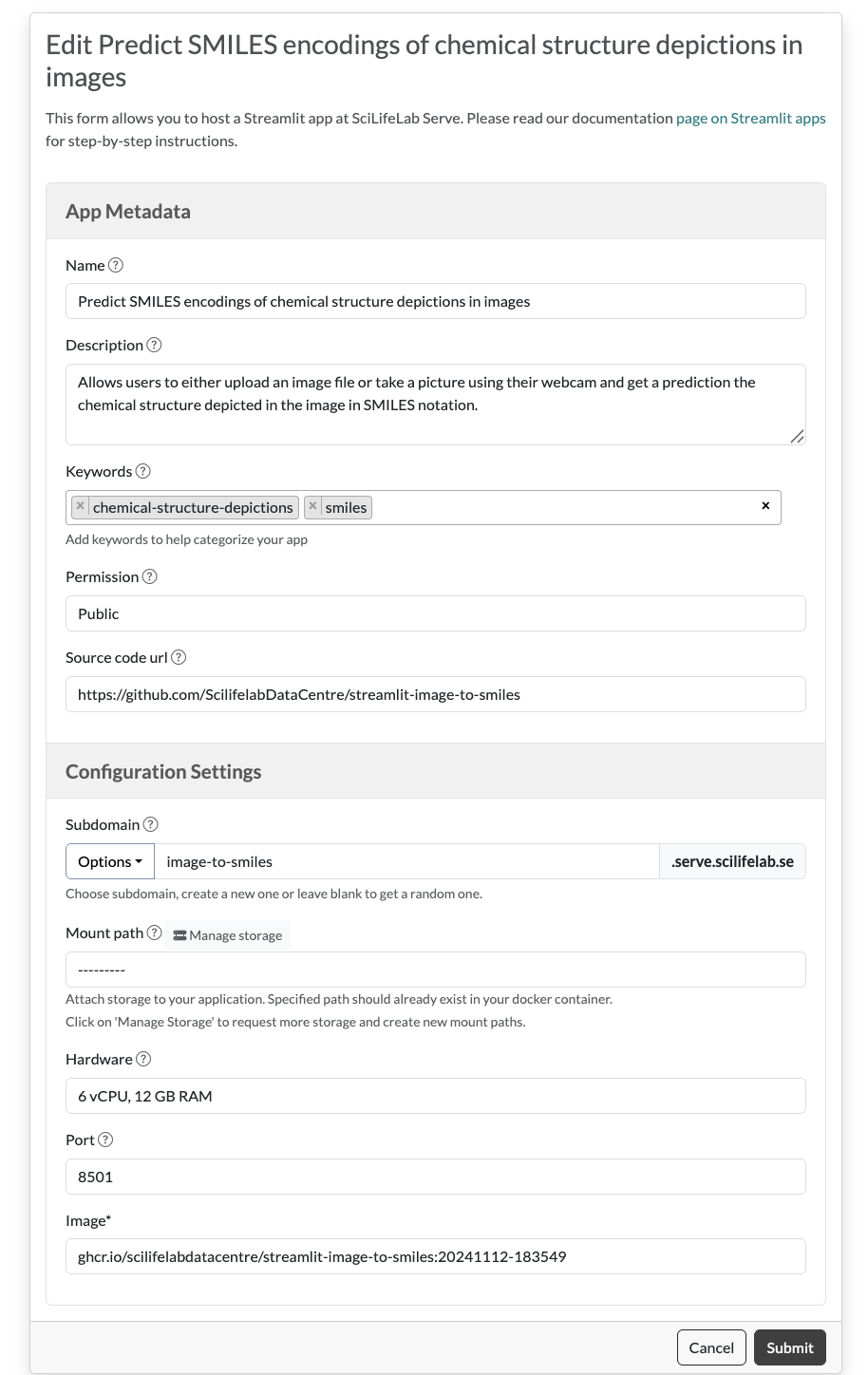Open the subdomain Options dropdown

(x=110, y=861)
